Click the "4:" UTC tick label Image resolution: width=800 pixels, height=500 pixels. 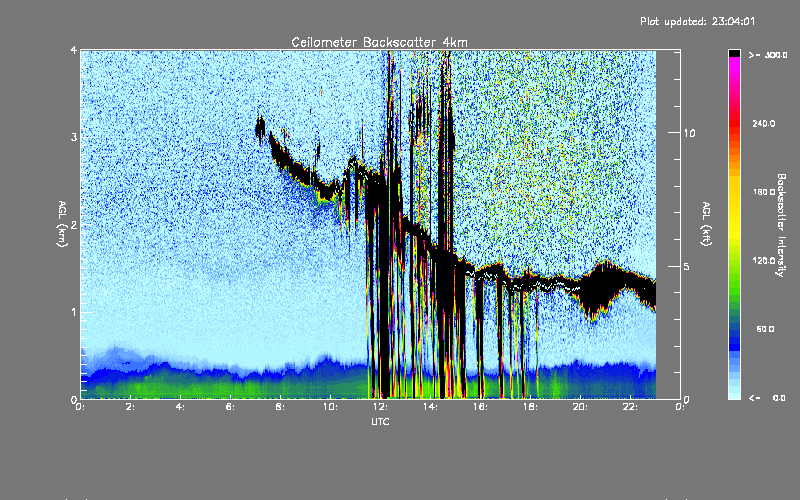point(181,407)
